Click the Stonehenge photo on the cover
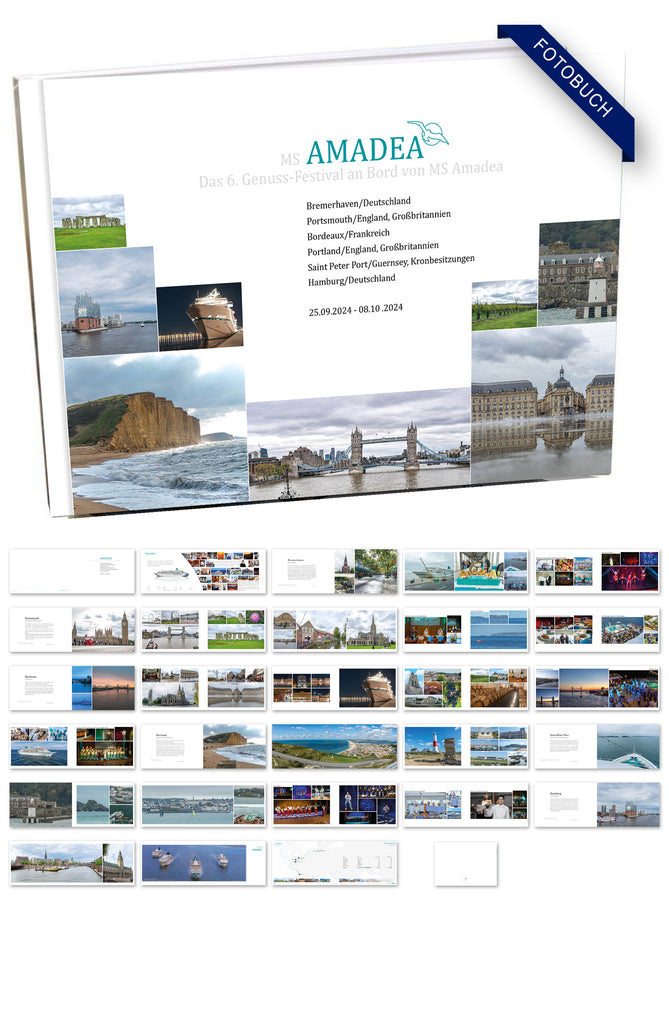The image size is (669, 1024). (90, 222)
